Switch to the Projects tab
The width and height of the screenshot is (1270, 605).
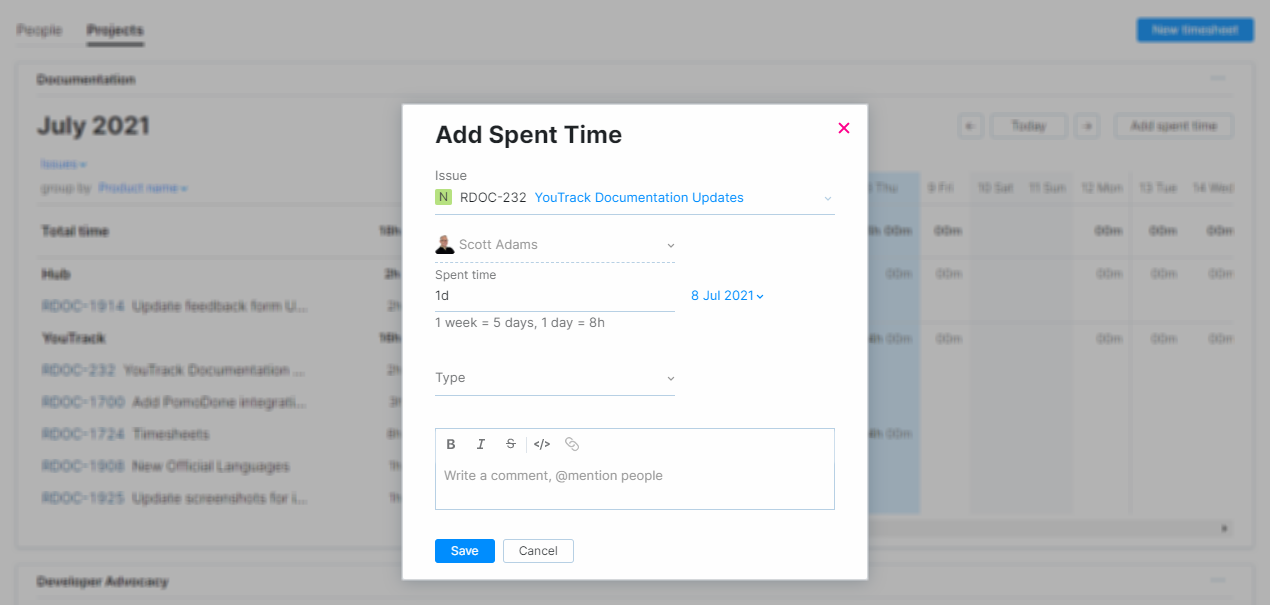click(115, 30)
